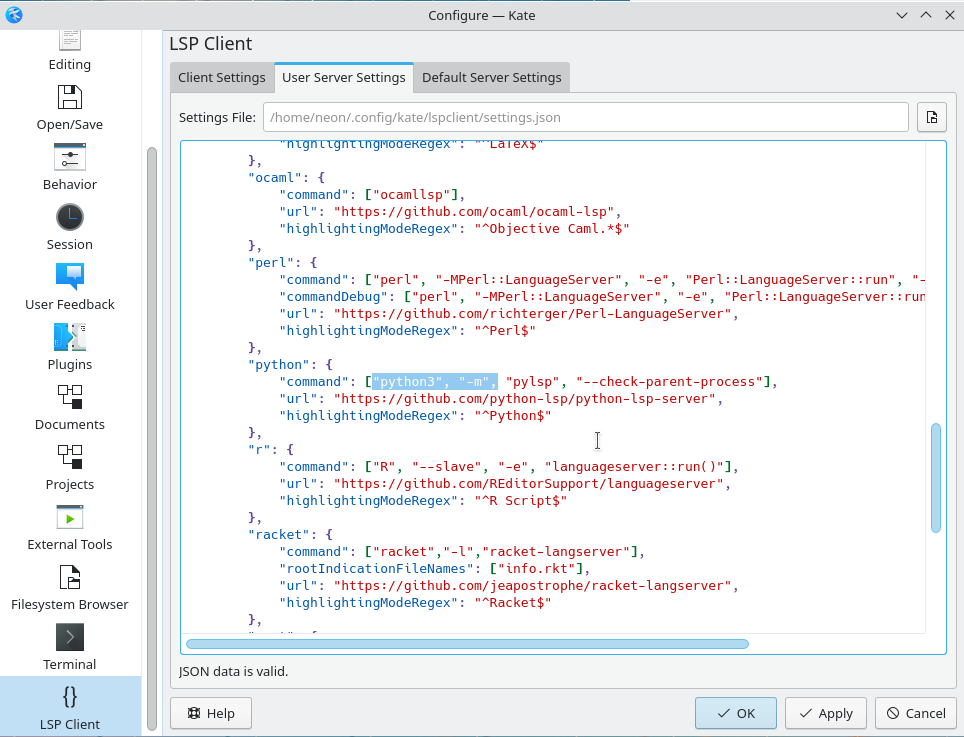
Task: Click the Cancel button
Action: 915,713
